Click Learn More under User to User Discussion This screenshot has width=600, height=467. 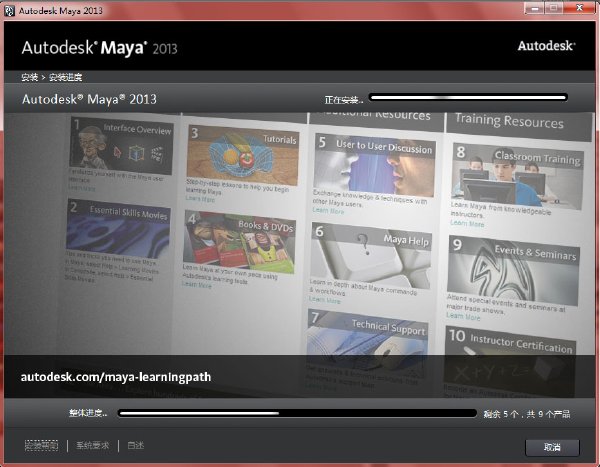328,211
